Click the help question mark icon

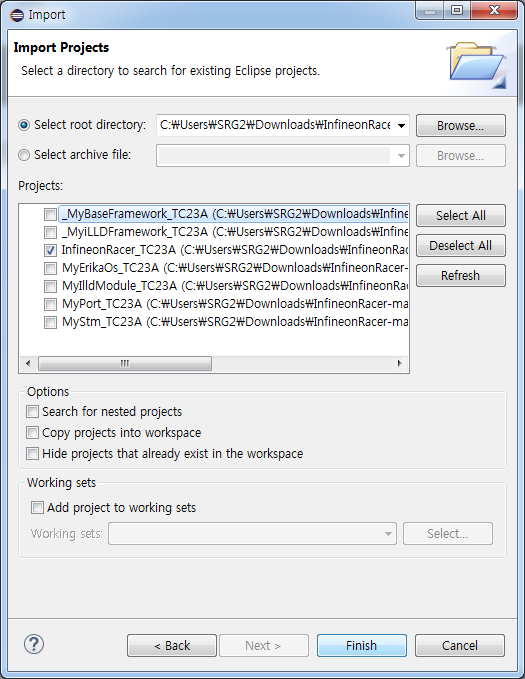34,644
